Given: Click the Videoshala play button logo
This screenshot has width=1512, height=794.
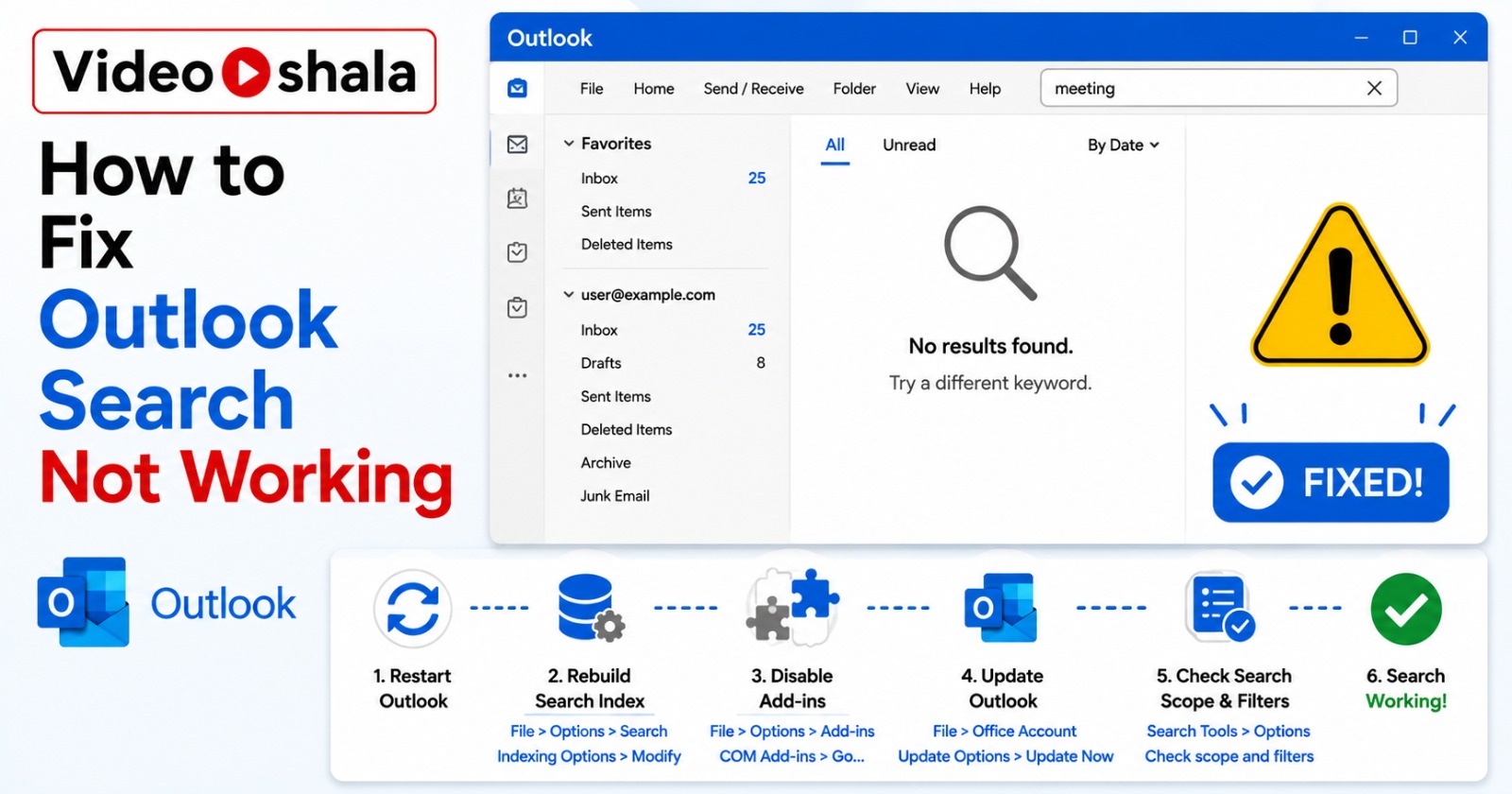Looking at the screenshot, I should click(x=246, y=73).
